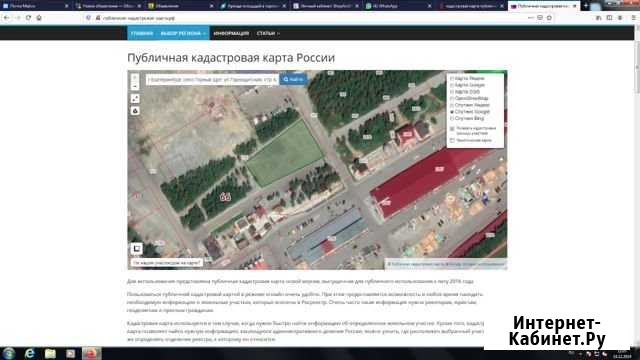Open the Firefox hamburger menu
This screenshot has width=640, height=360.
point(633,18)
